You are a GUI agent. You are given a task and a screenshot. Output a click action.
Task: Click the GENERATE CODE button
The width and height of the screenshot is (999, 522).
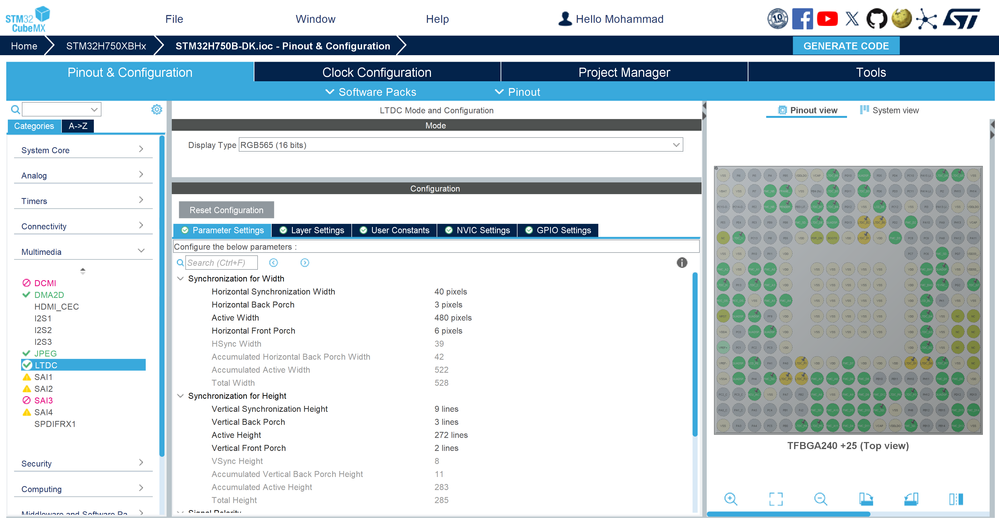(846, 46)
